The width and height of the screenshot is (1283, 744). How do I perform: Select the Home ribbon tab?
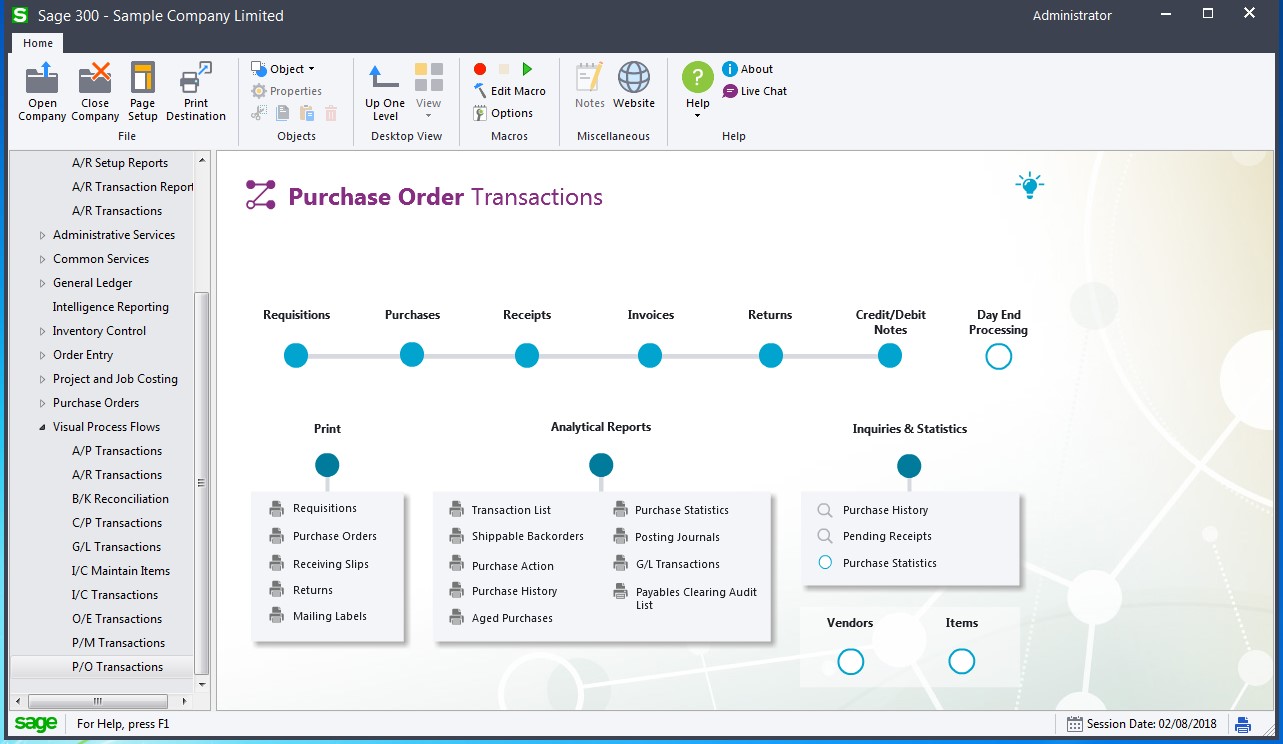coord(38,43)
